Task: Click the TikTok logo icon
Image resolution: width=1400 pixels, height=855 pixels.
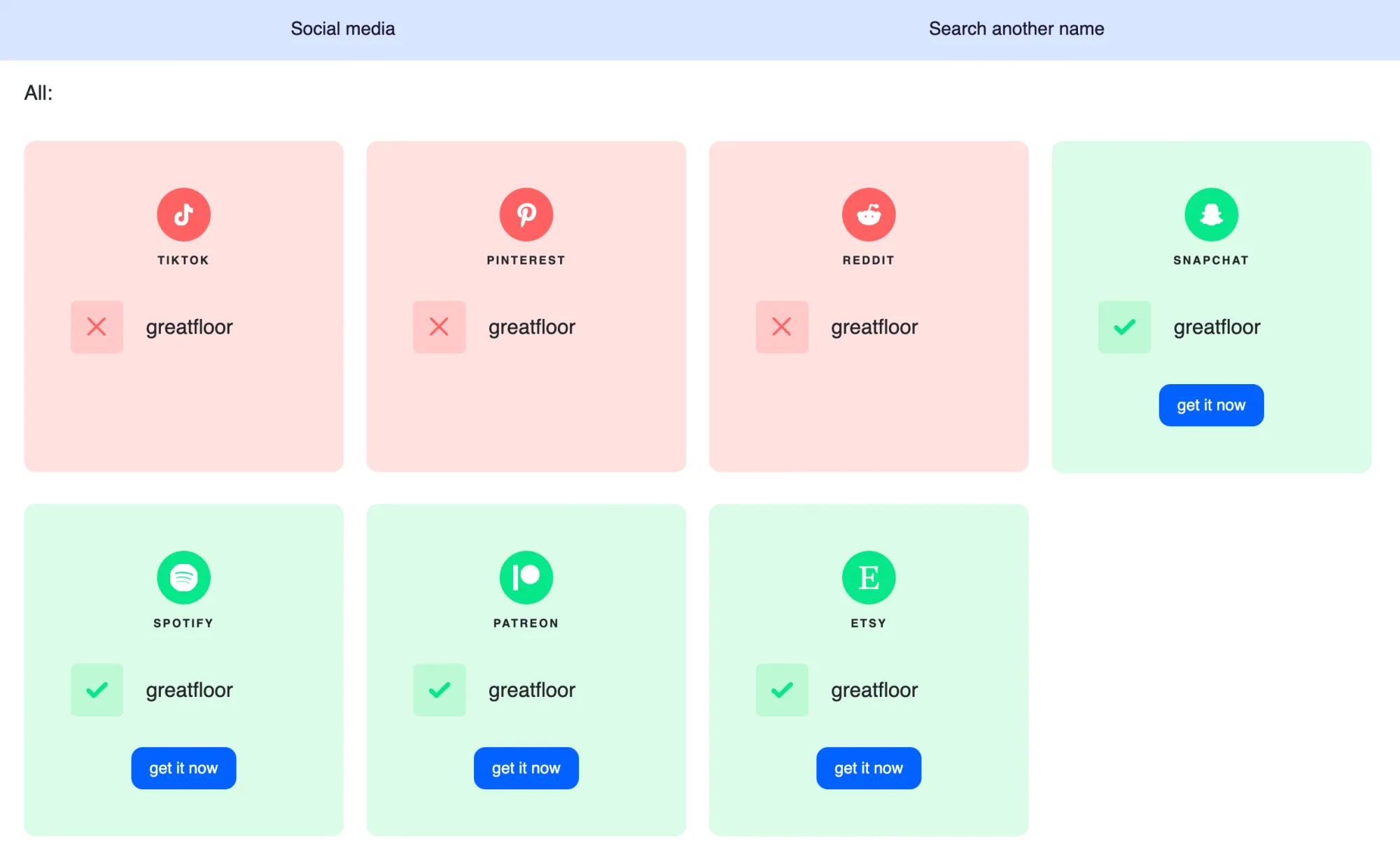Action: [183, 215]
